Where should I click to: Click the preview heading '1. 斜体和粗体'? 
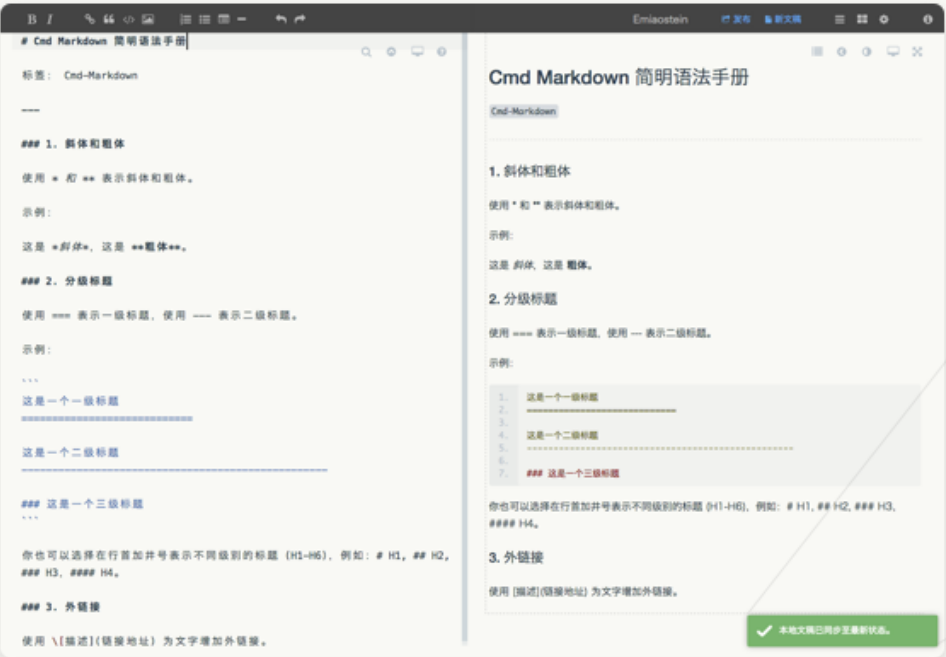530,171
